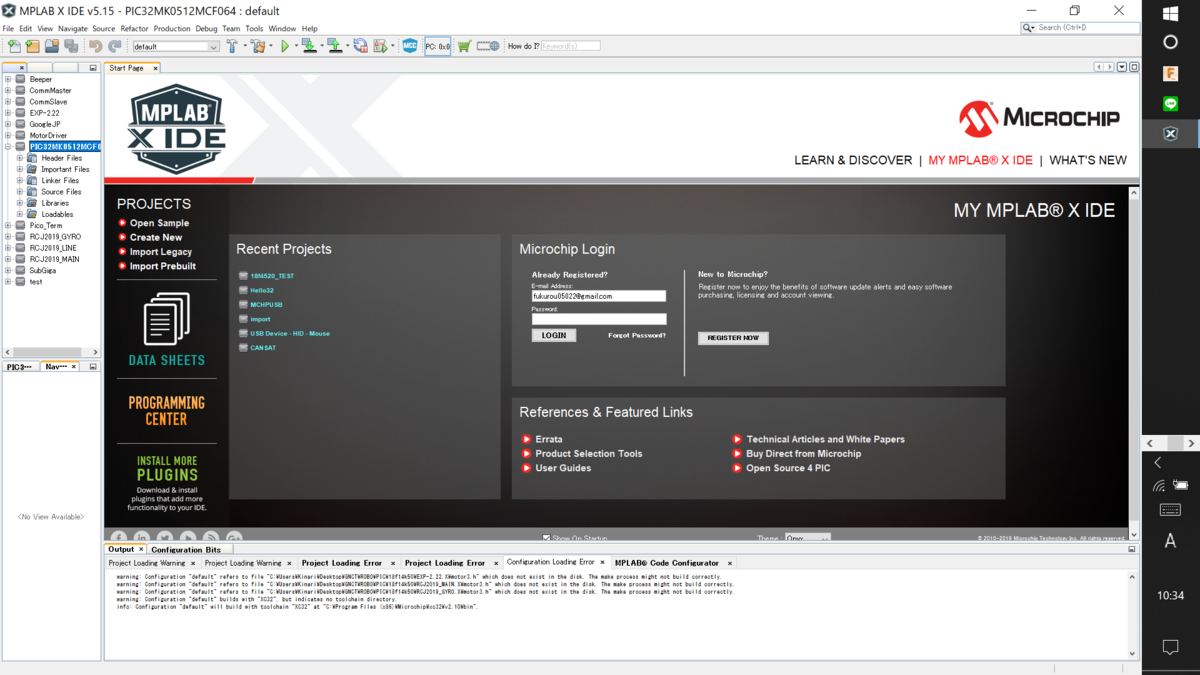The height and width of the screenshot is (675, 1200).
Task: Open Windows Start button
Action: pyautogui.click(x=1171, y=14)
